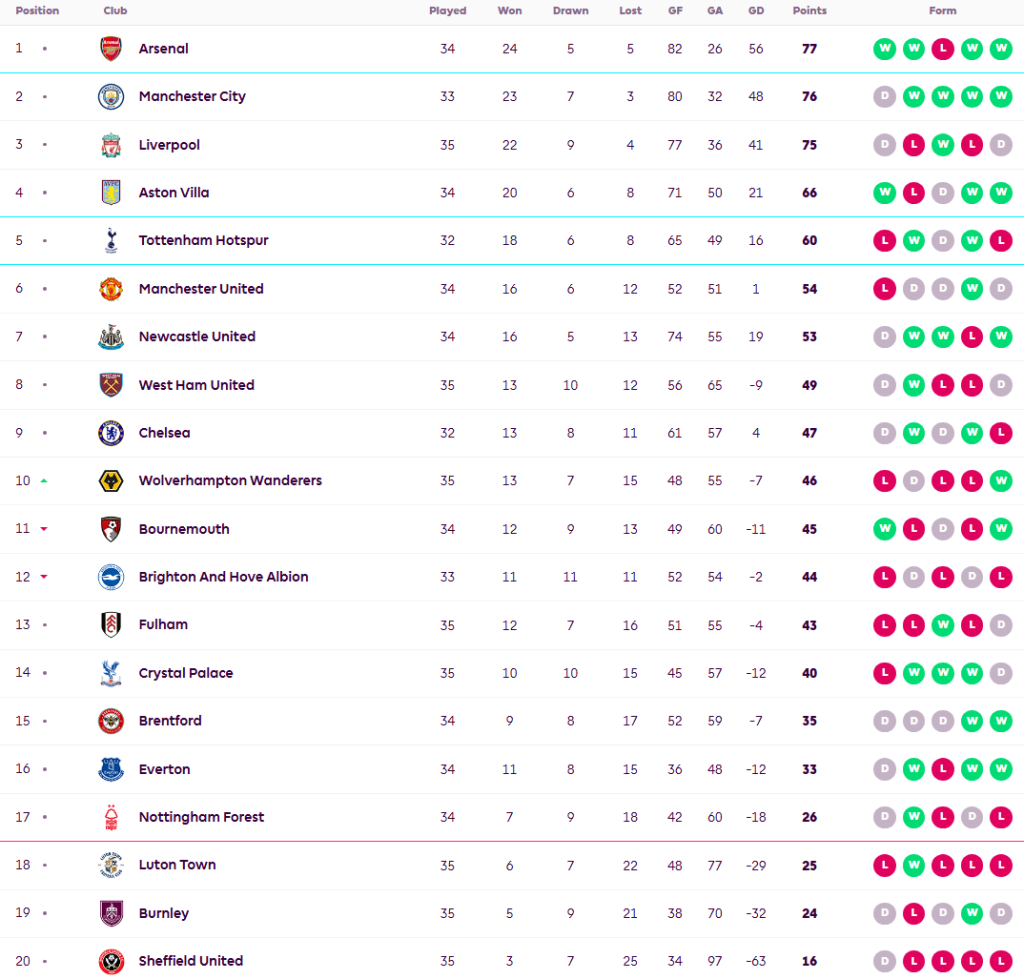Click the Arsenal club crest
The image size is (1024, 979).
click(111, 49)
